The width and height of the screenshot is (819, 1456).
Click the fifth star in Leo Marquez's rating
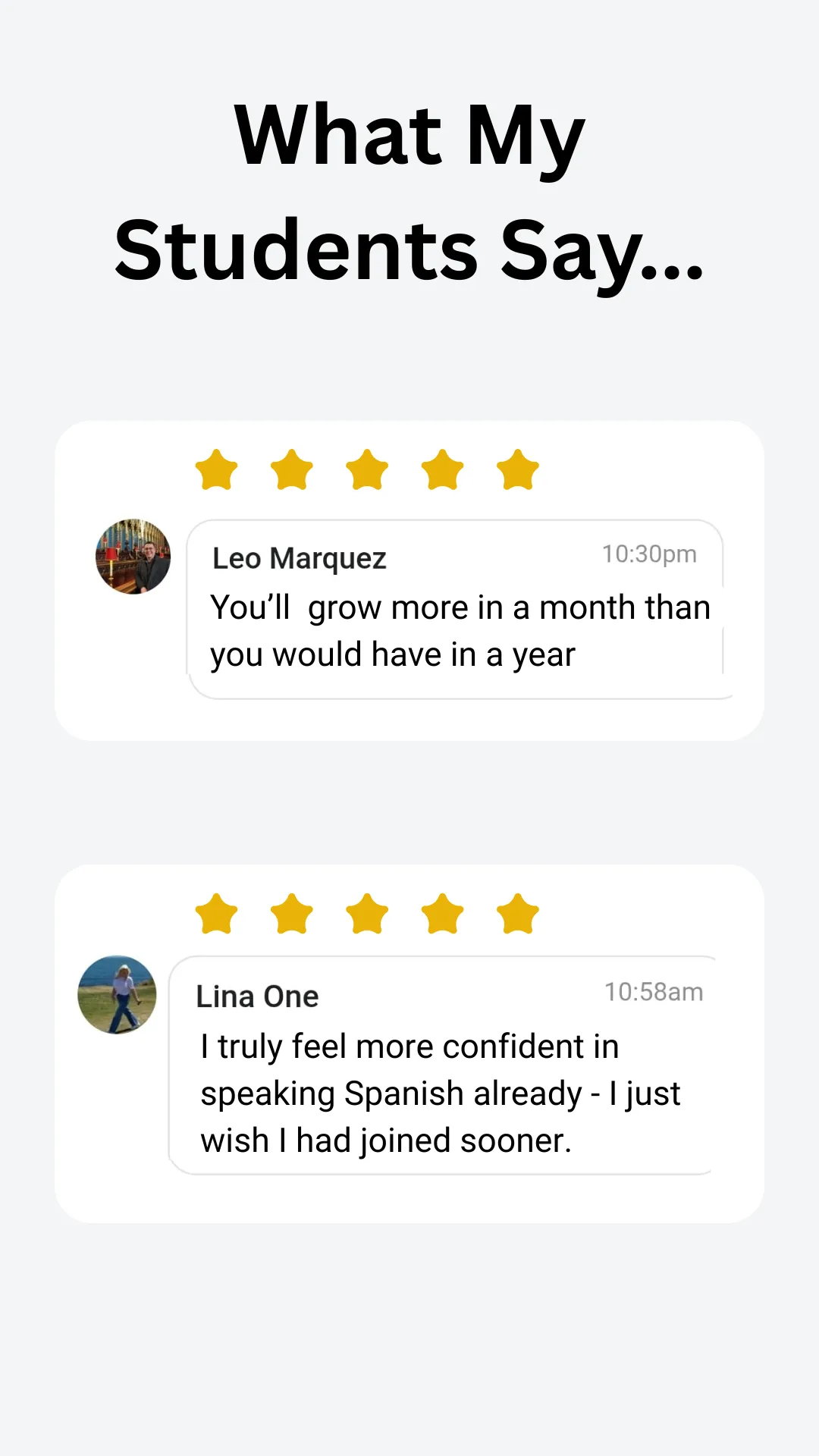coord(518,469)
